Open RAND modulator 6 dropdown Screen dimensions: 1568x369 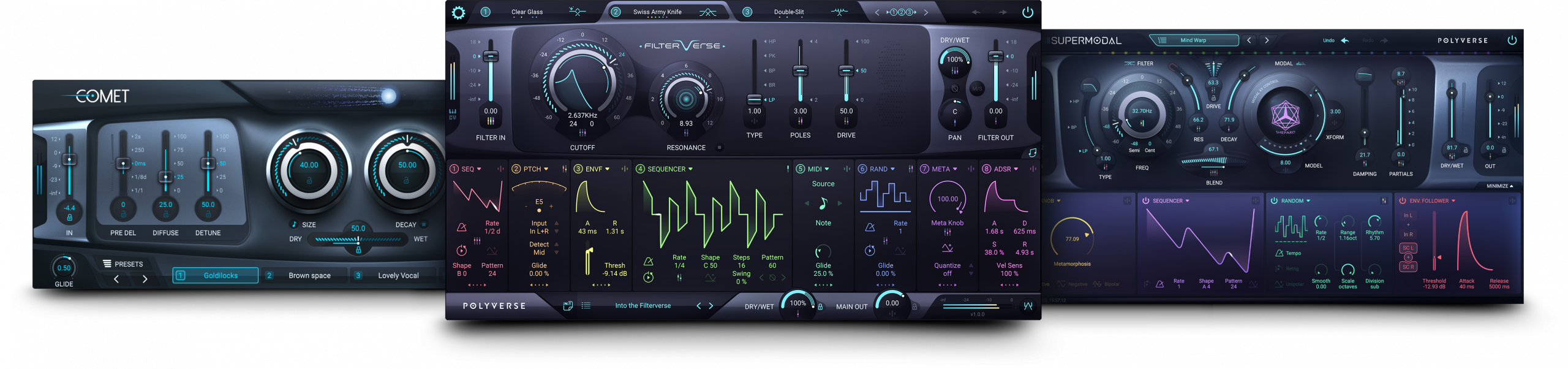pyautogui.click(x=892, y=169)
